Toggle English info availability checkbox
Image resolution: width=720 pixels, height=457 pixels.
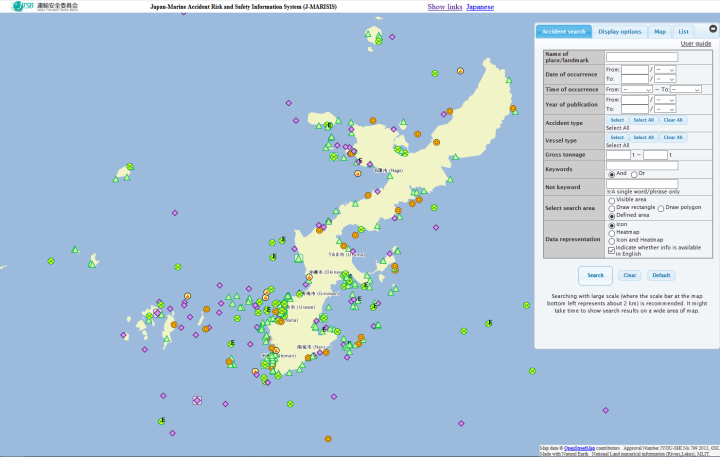[x=612, y=250]
